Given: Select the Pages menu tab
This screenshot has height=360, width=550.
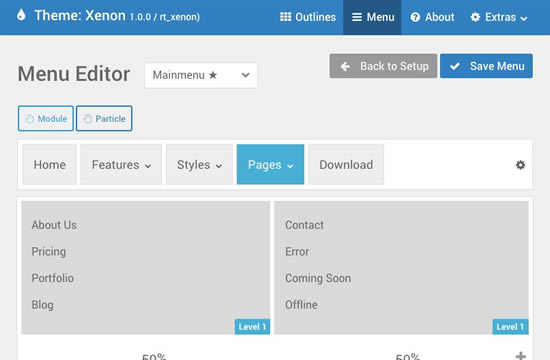Looking at the screenshot, I should pos(270,165).
